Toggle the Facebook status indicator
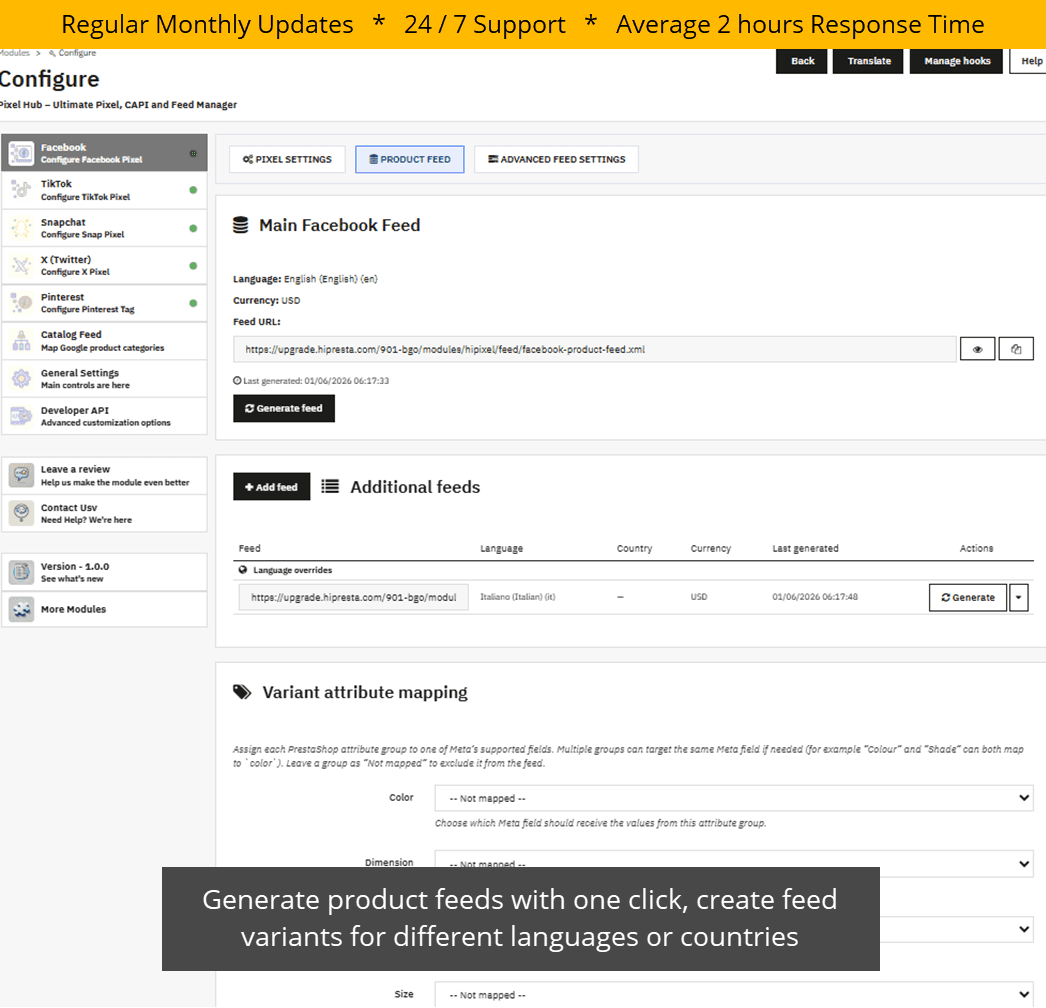Image resolution: width=1046 pixels, height=1008 pixels. [193, 153]
